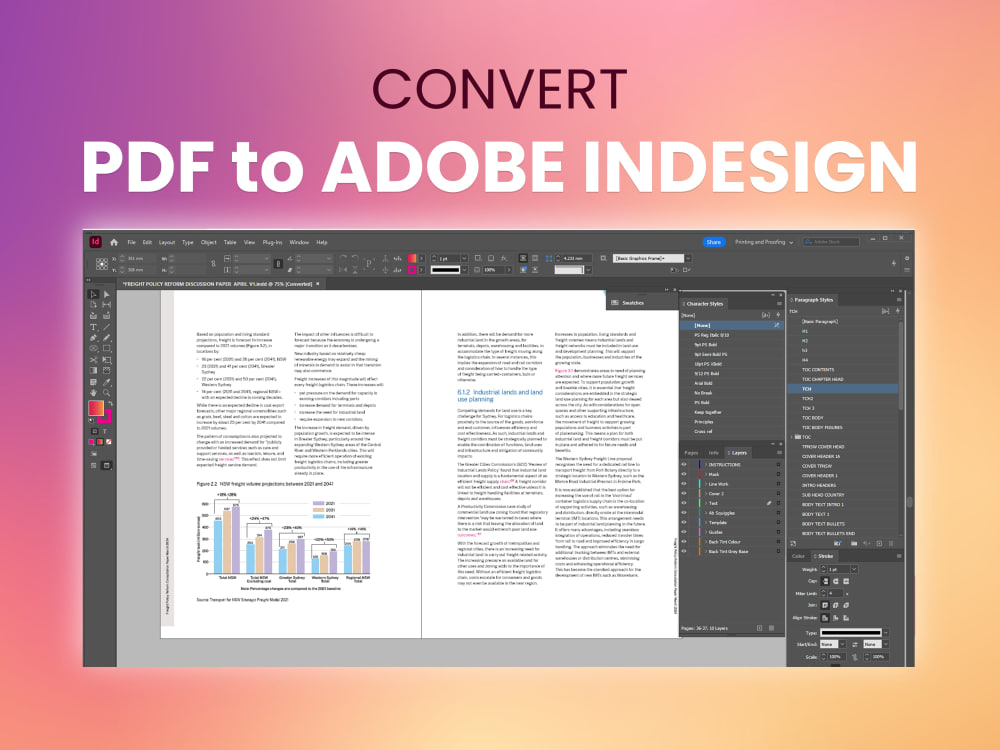
Task: Select the Eyedropper tool
Action: tap(107, 381)
